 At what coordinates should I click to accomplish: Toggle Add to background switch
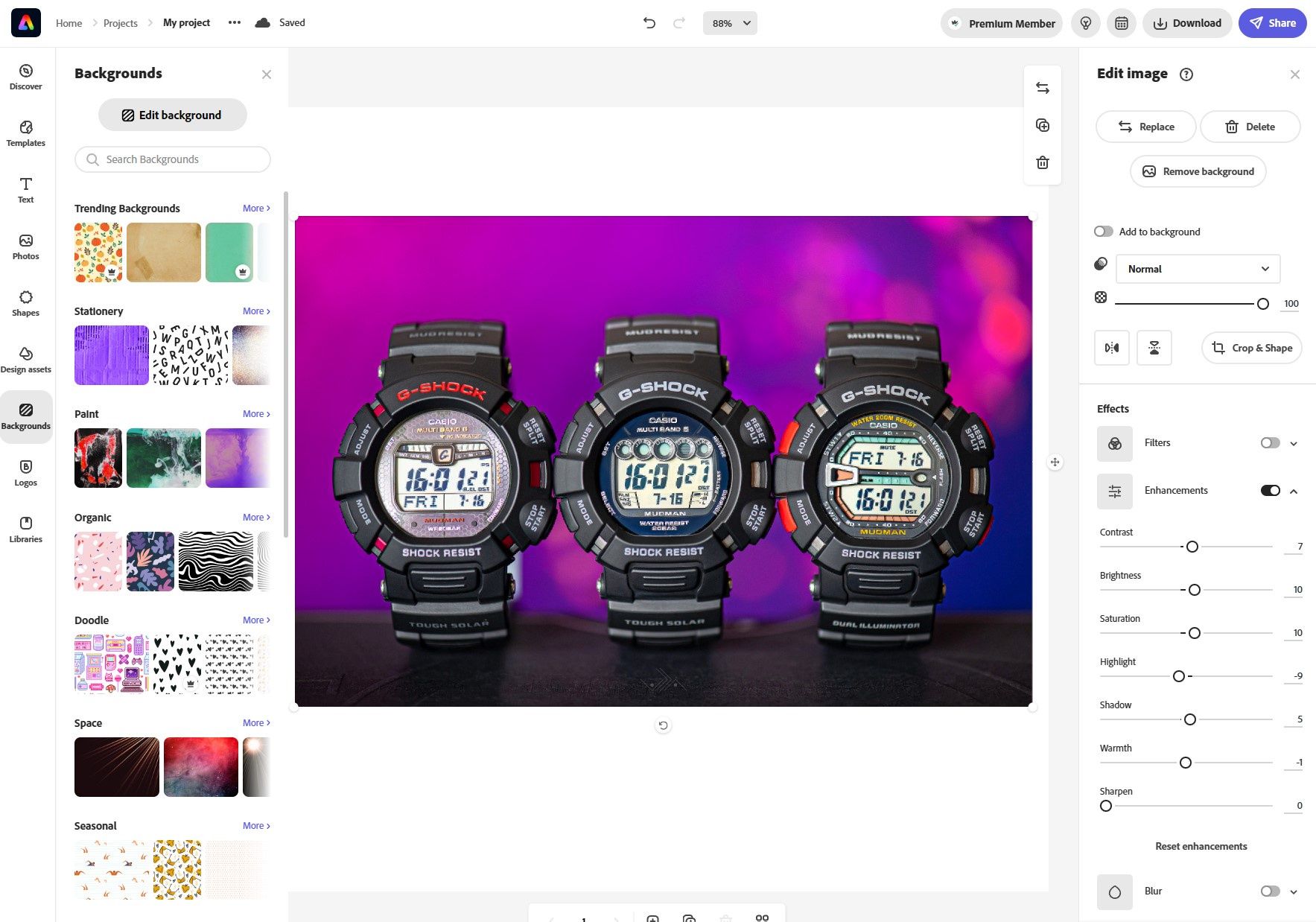click(1104, 232)
